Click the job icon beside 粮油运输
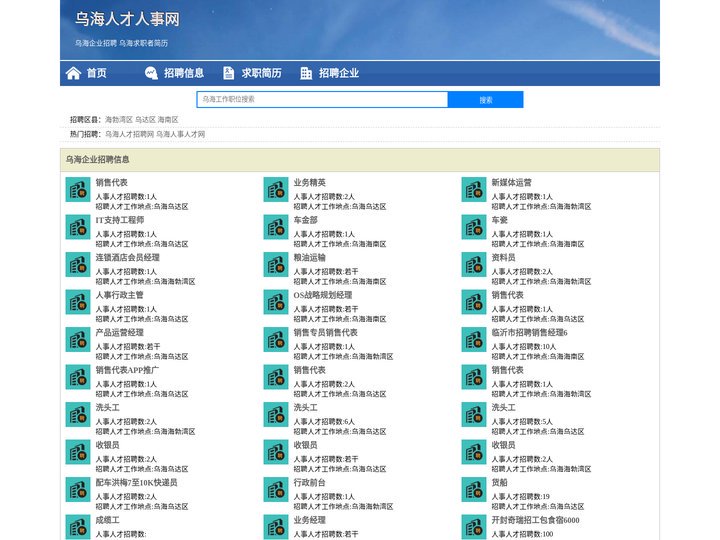The image size is (720, 540). click(276, 264)
